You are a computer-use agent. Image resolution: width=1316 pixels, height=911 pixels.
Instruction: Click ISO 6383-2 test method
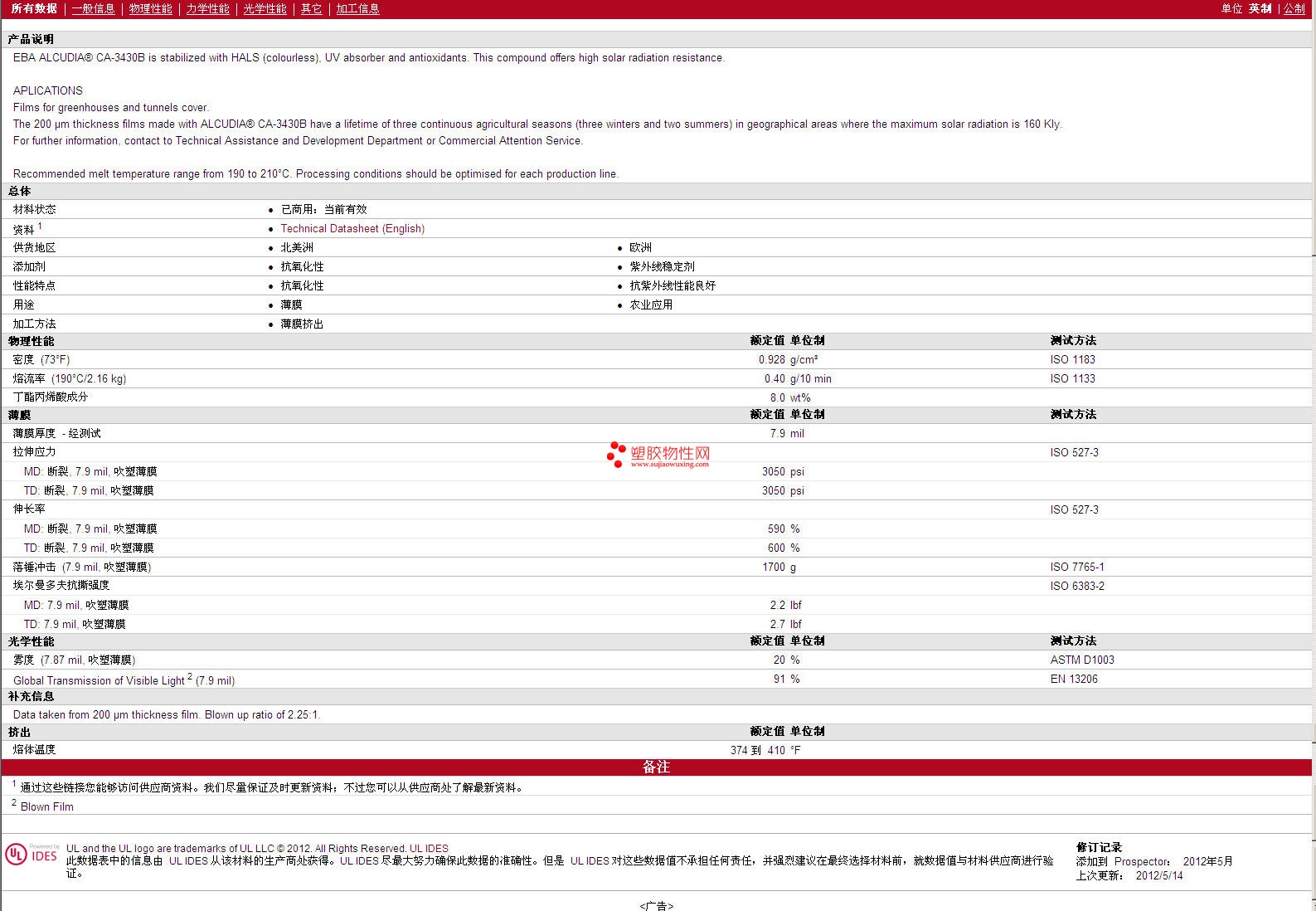pyautogui.click(x=1077, y=586)
